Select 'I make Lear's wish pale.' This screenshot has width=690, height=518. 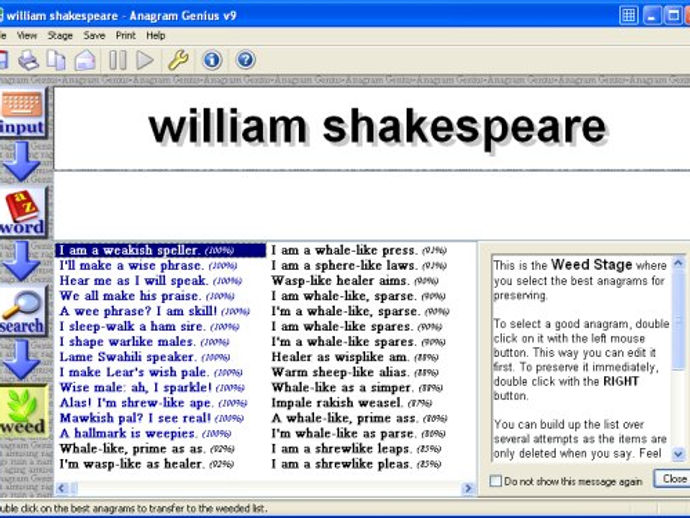(x=151, y=372)
